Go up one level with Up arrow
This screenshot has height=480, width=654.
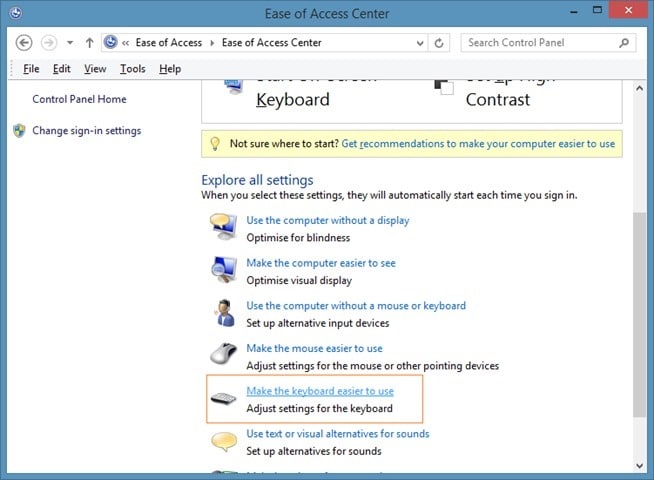click(89, 43)
